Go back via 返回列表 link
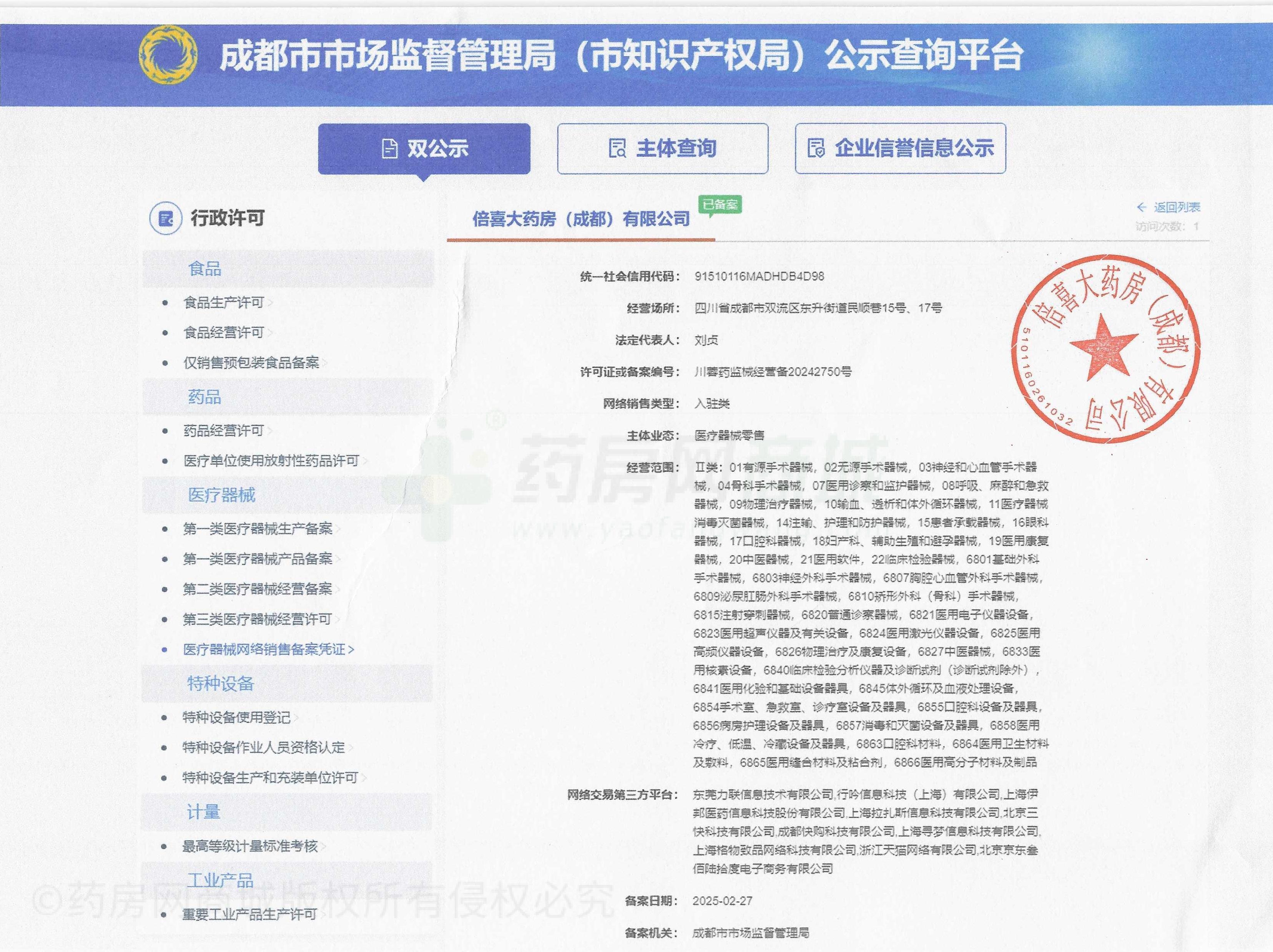1273x952 pixels. (x=1176, y=207)
